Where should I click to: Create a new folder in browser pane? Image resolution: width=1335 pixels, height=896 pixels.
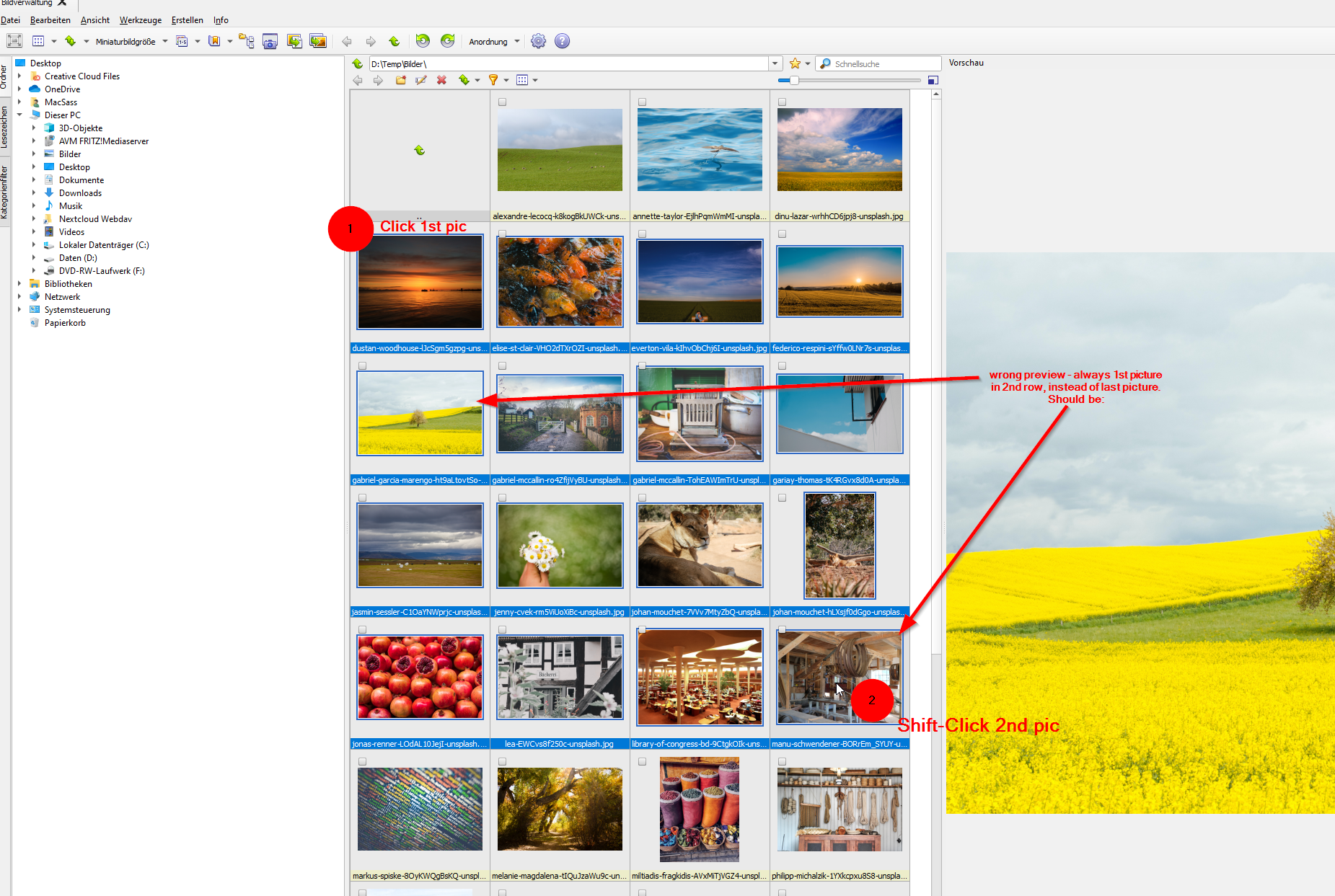[x=400, y=80]
